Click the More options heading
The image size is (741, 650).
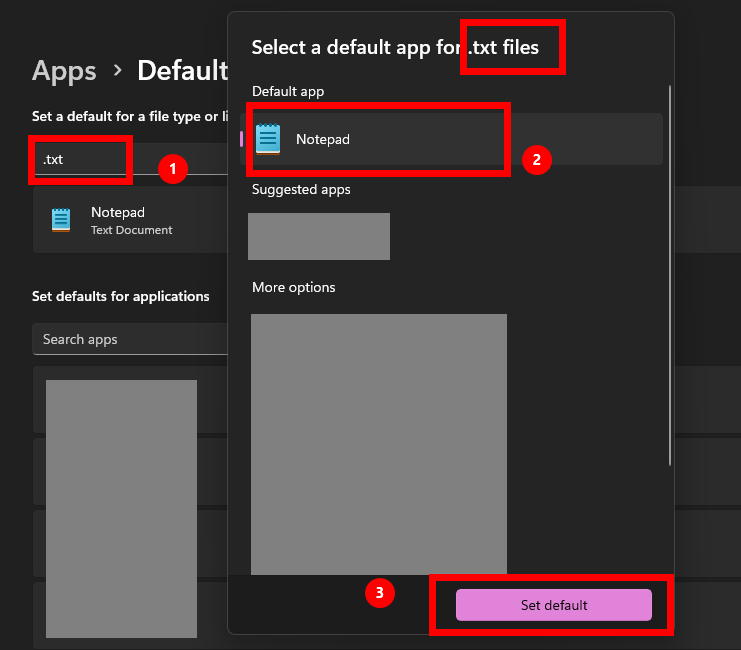click(x=294, y=287)
